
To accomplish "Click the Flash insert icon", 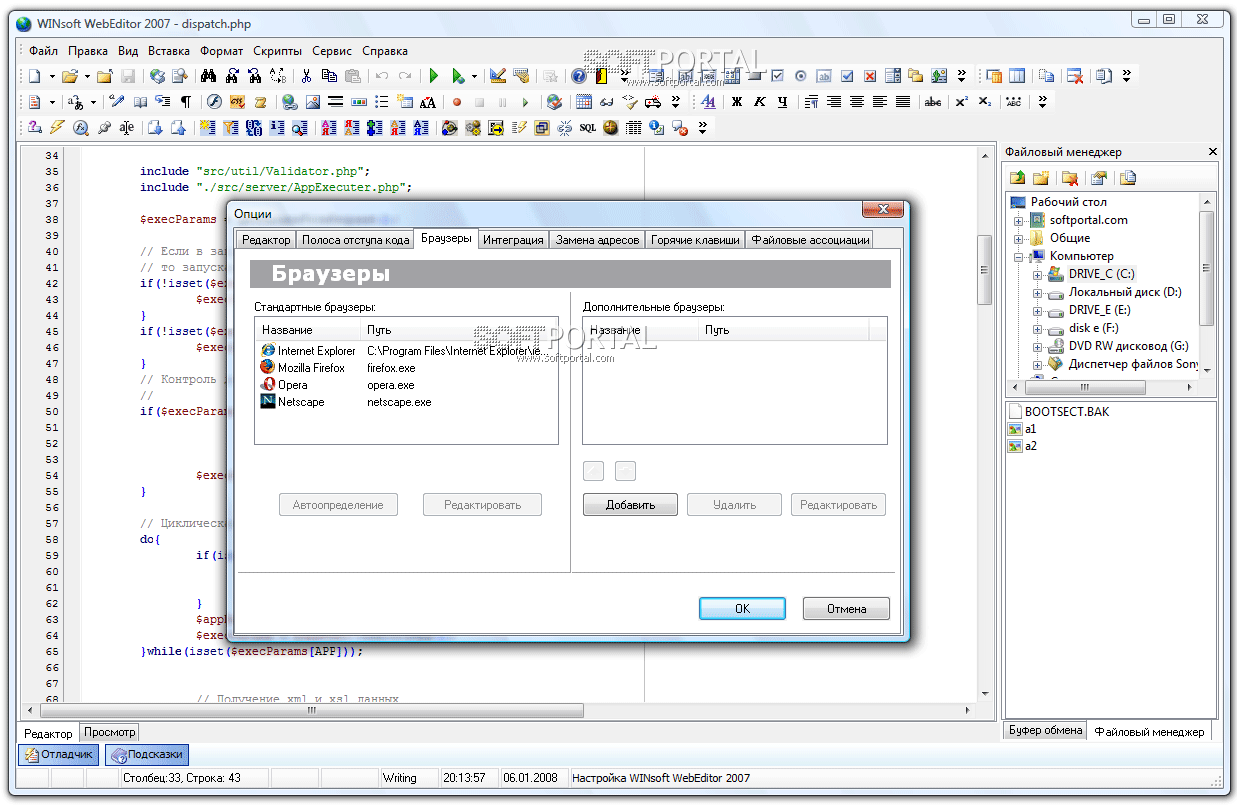I will [214, 102].
